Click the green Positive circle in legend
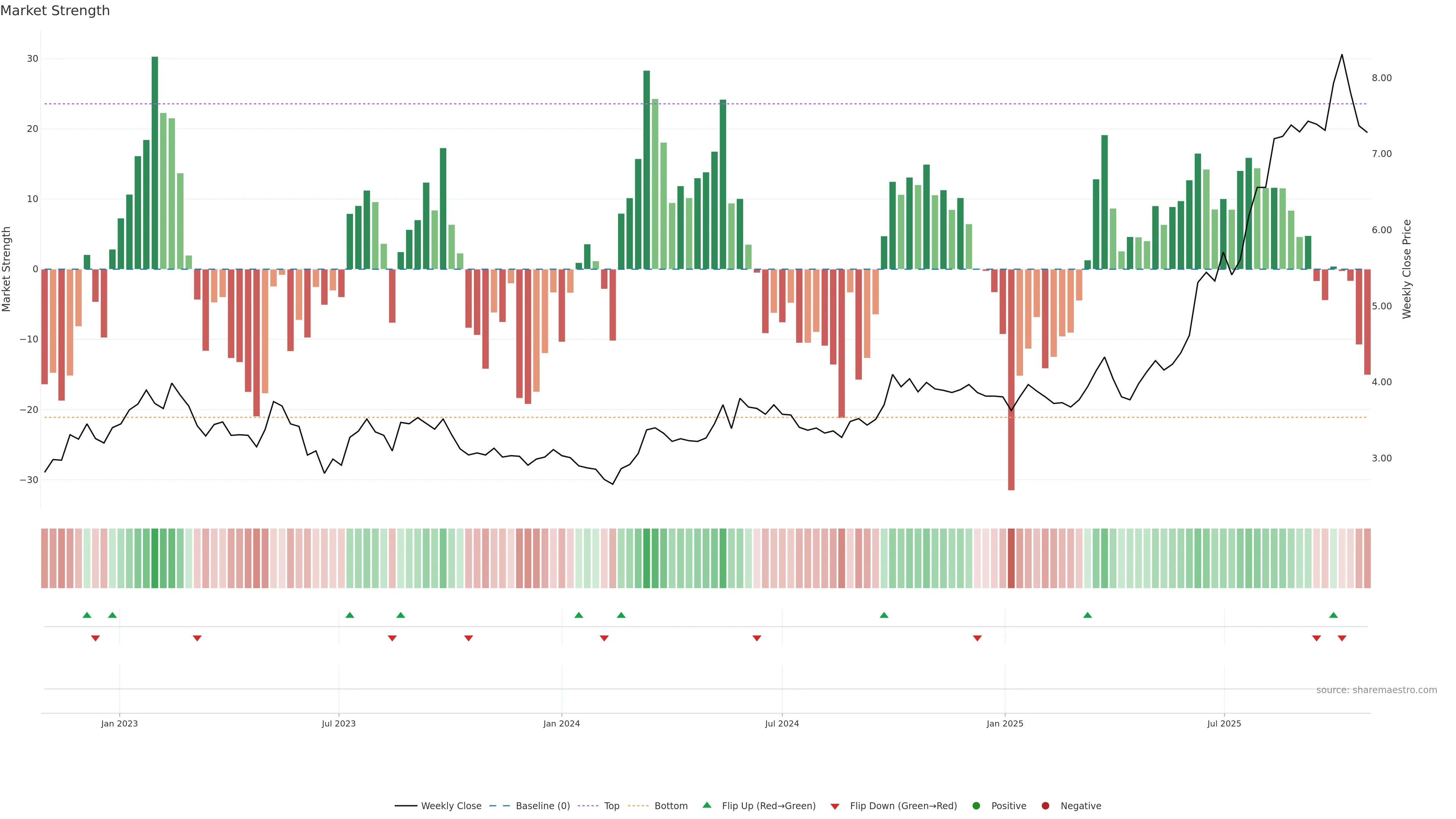Viewport: 1456px width, 819px height. pos(976,806)
